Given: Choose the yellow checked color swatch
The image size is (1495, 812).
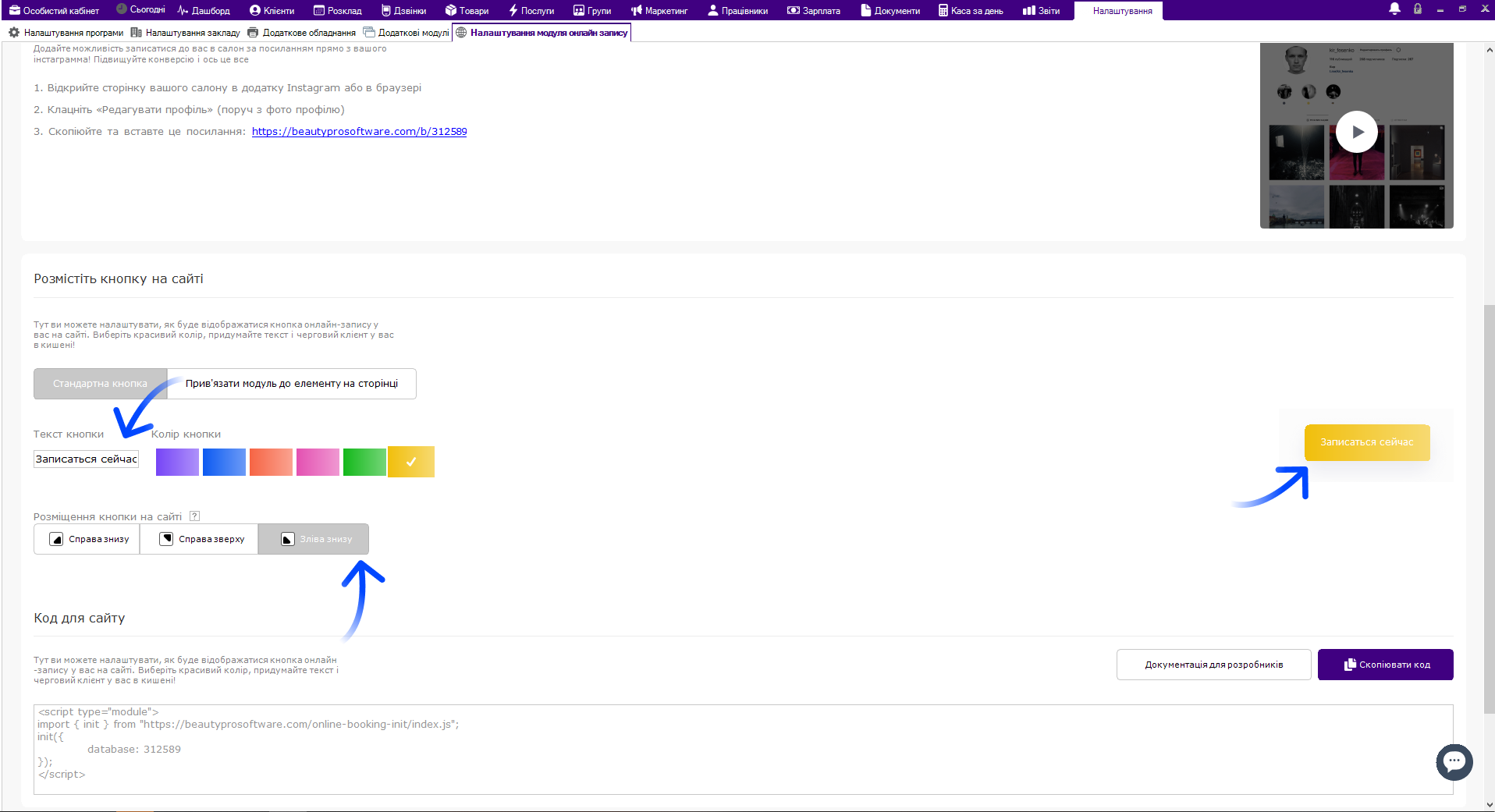Looking at the screenshot, I should tap(411, 462).
